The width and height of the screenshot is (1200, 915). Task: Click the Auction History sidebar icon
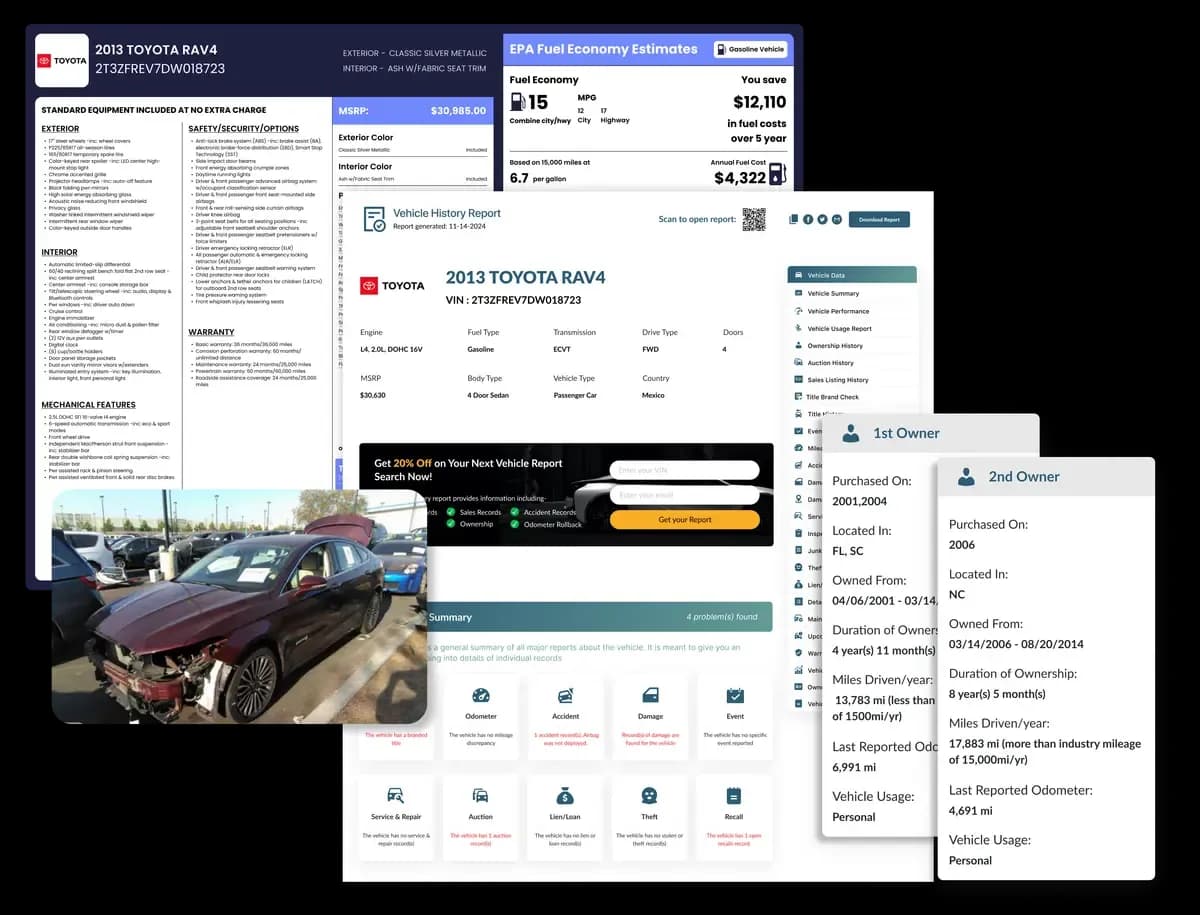[797, 363]
